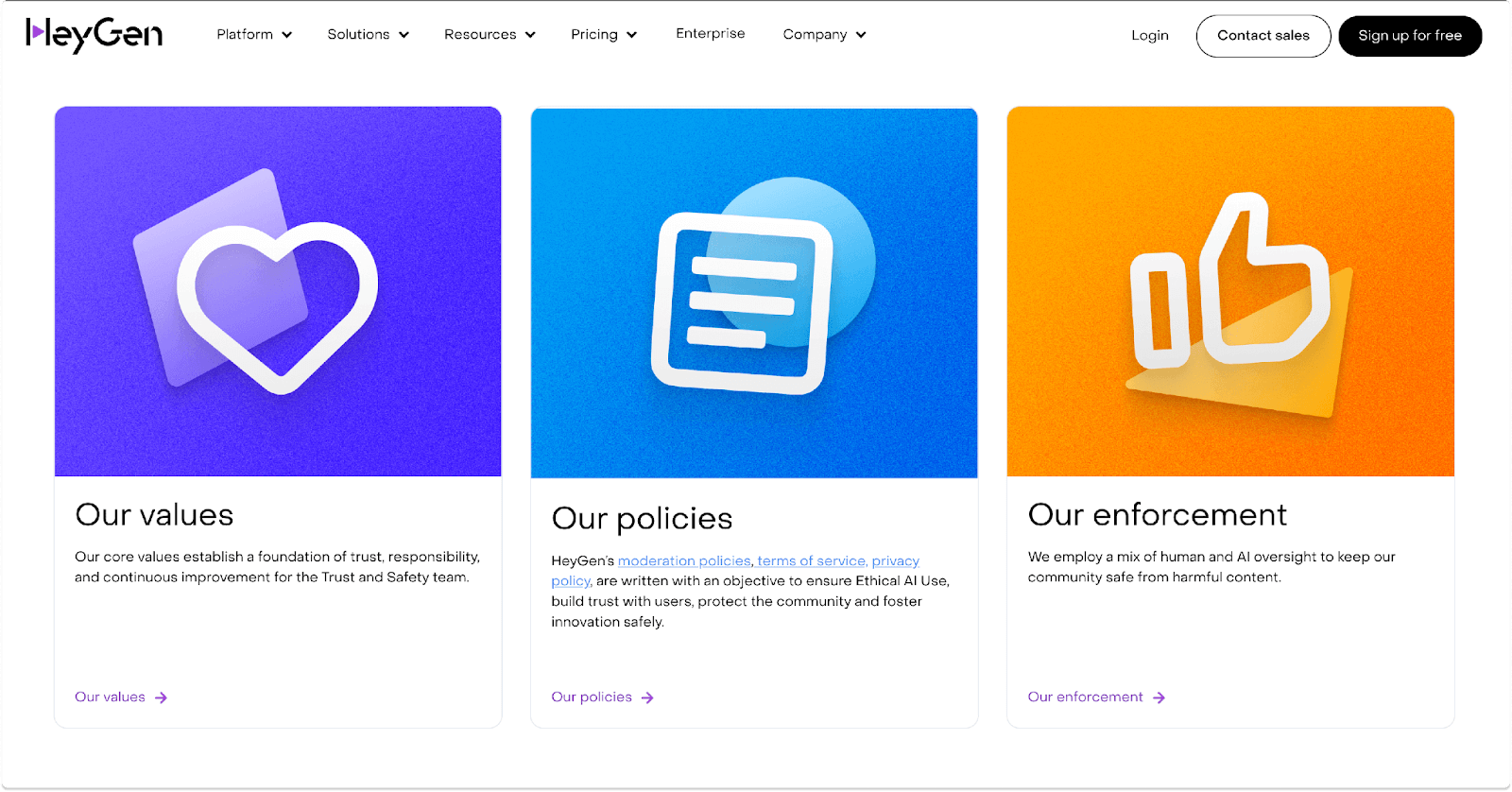The width and height of the screenshot is (1512, 792).
Task: Open the moderation policies link
Action: click(683, 561)
